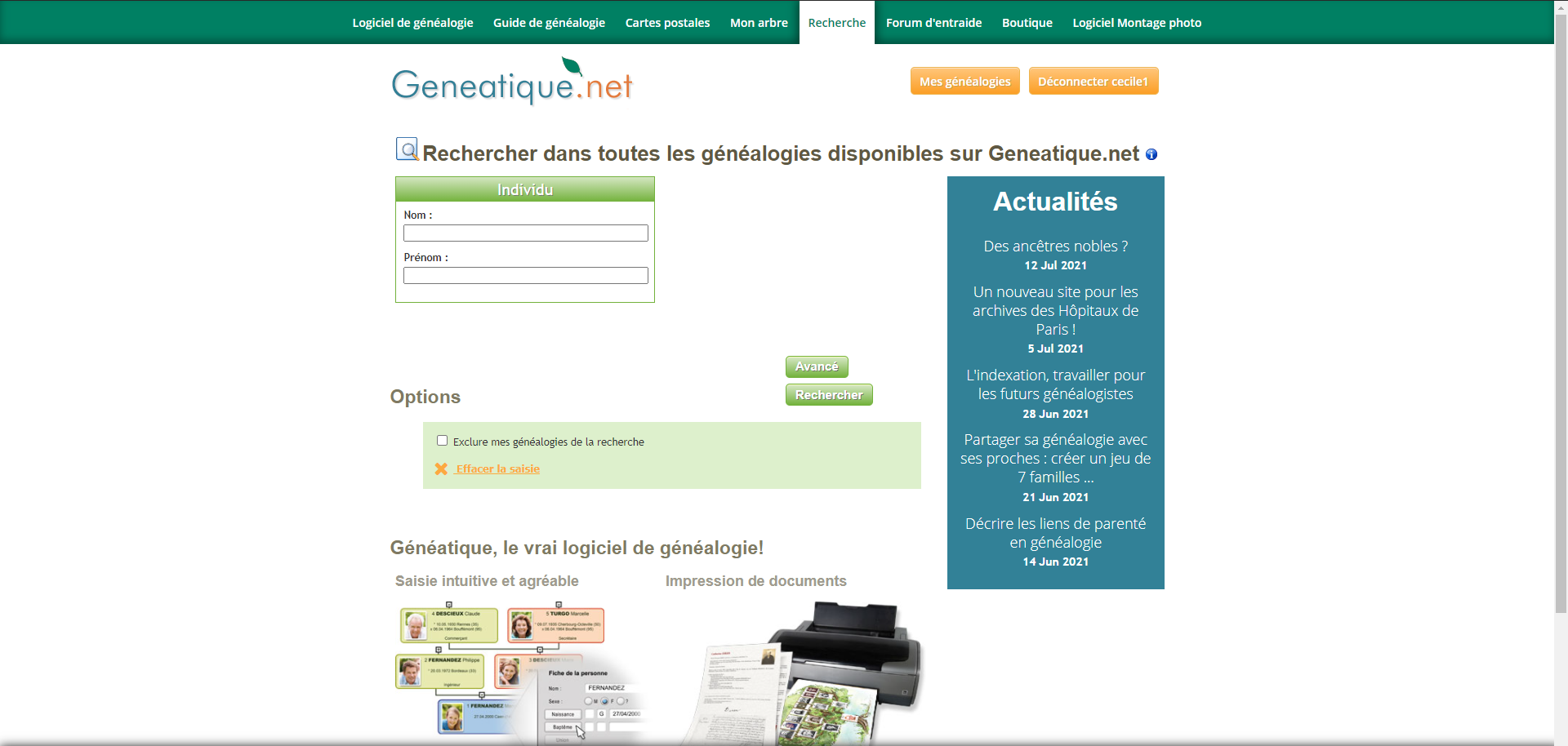The image size is (1568, 746).
Task: Open the Mon arbre menu item
Action: point(759,23)
